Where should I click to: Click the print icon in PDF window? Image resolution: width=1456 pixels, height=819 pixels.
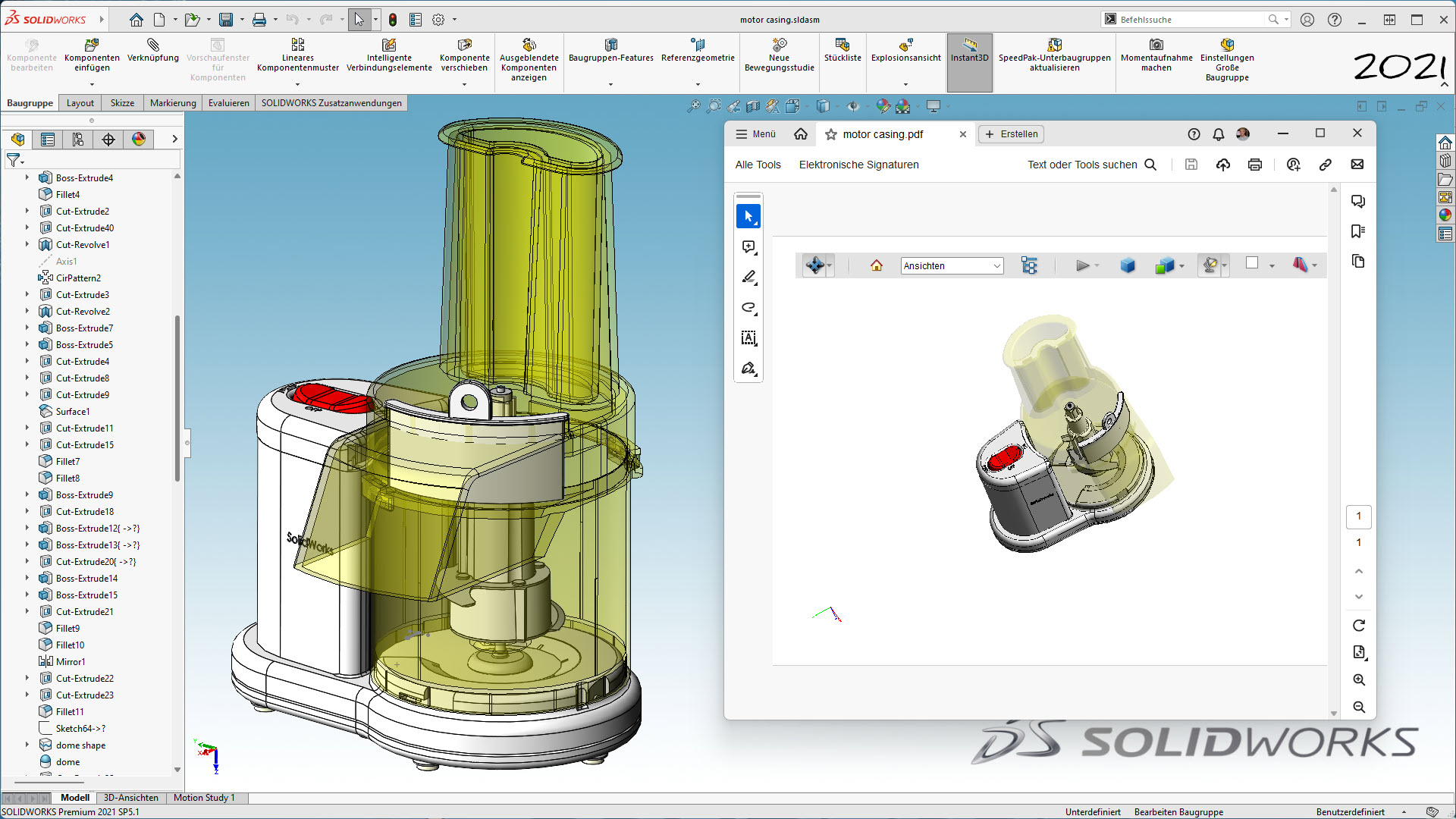coord(1255,165)
